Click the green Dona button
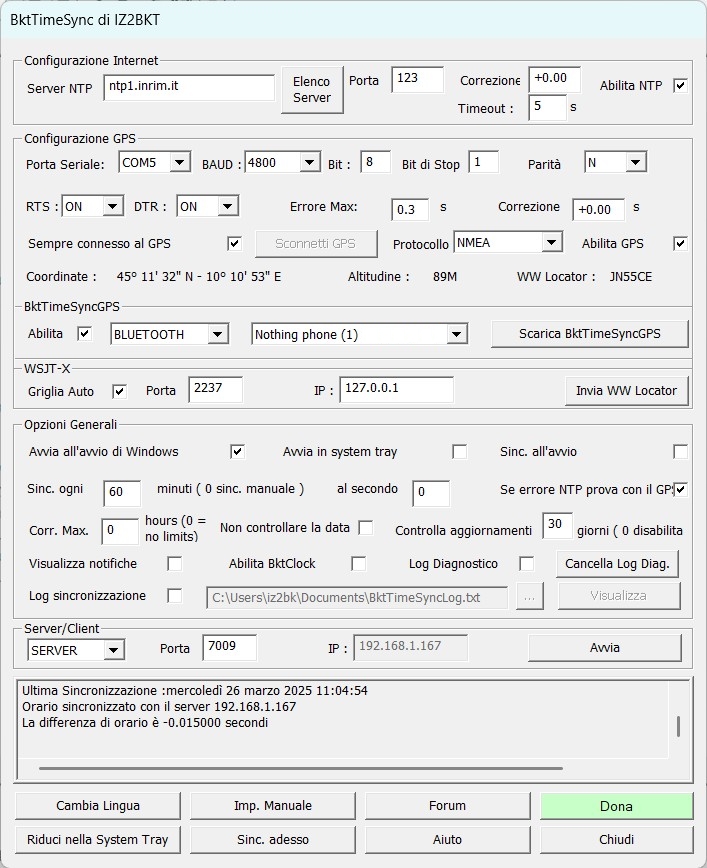The width and height of the screenshot is (707, 868). point(616,806)
